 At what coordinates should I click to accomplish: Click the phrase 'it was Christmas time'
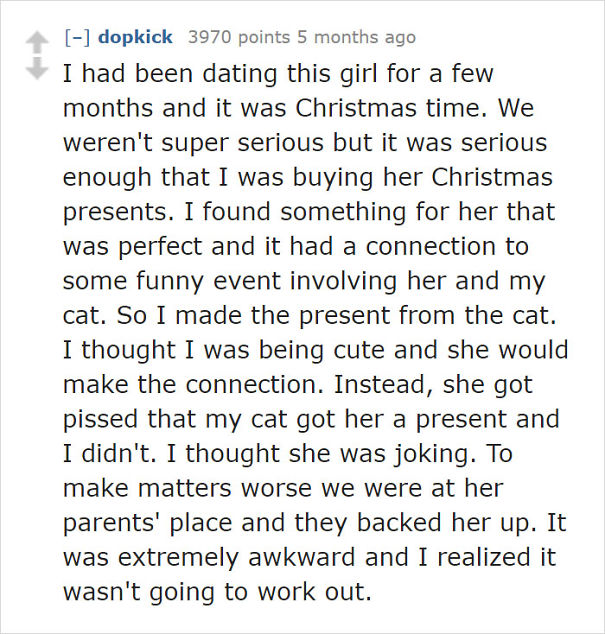pyautogui.click(x=365, y=104)
